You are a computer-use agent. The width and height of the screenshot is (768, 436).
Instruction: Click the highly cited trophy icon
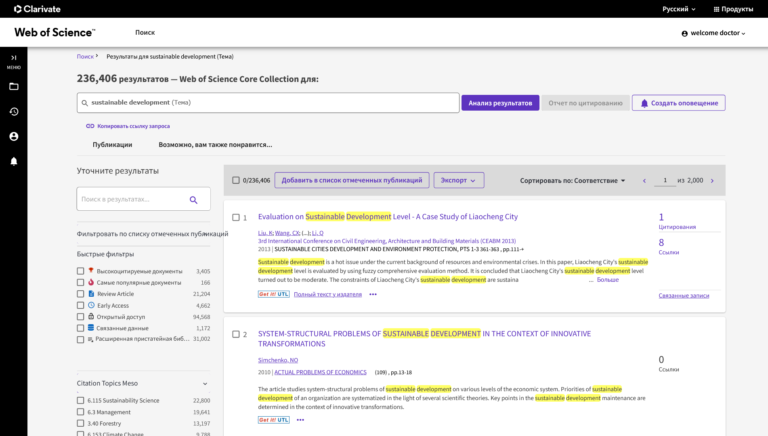coord(91,270)
